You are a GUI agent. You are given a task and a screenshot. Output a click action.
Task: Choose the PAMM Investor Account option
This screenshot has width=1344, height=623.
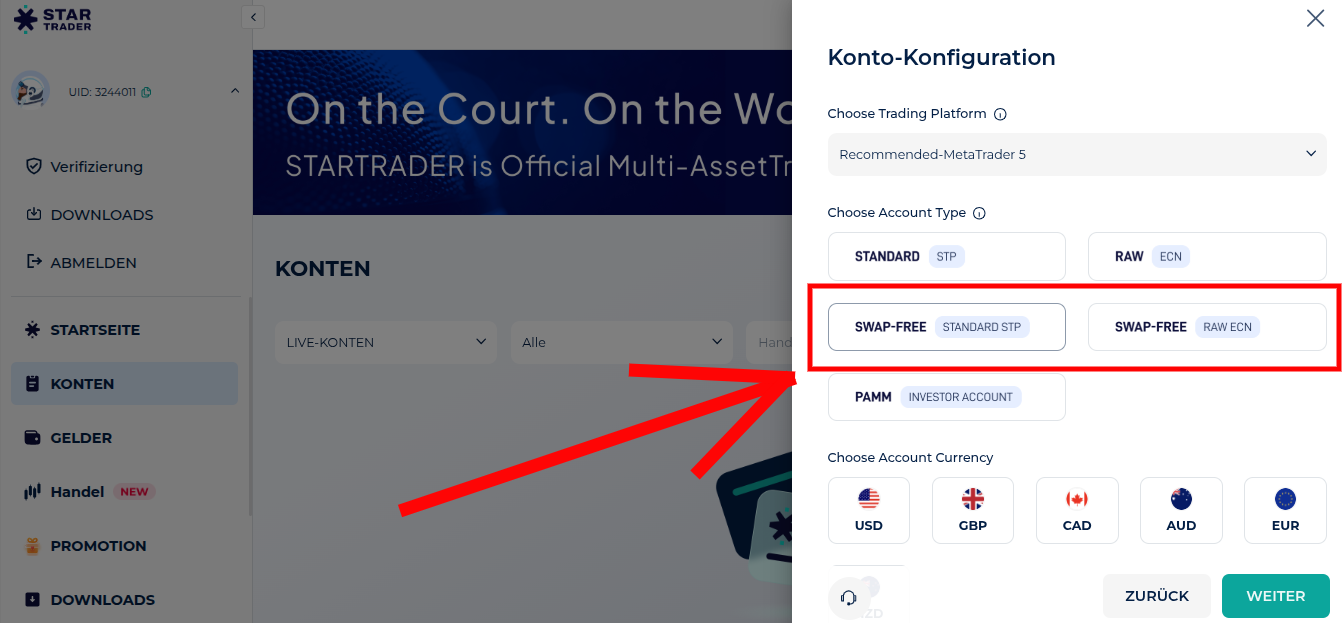pyautogui.click(x=946, y=397)
